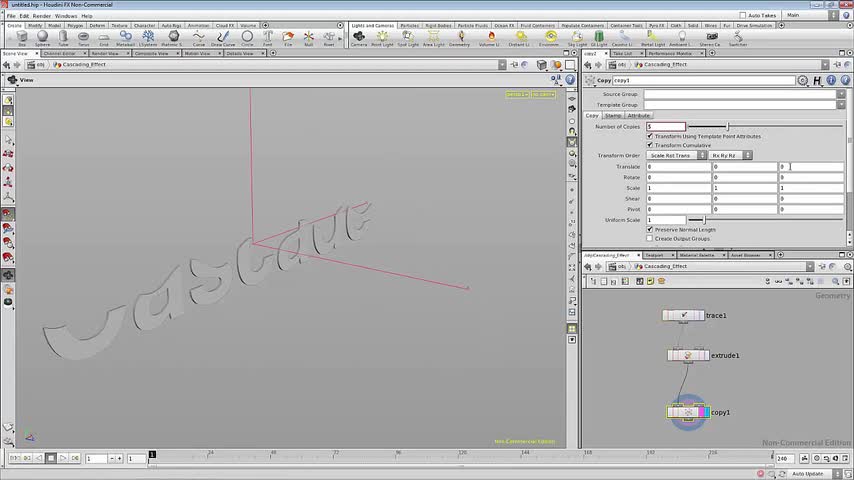Open the Windows menu
Viewport: 854px width, 480px height.
tap(66, 16)
